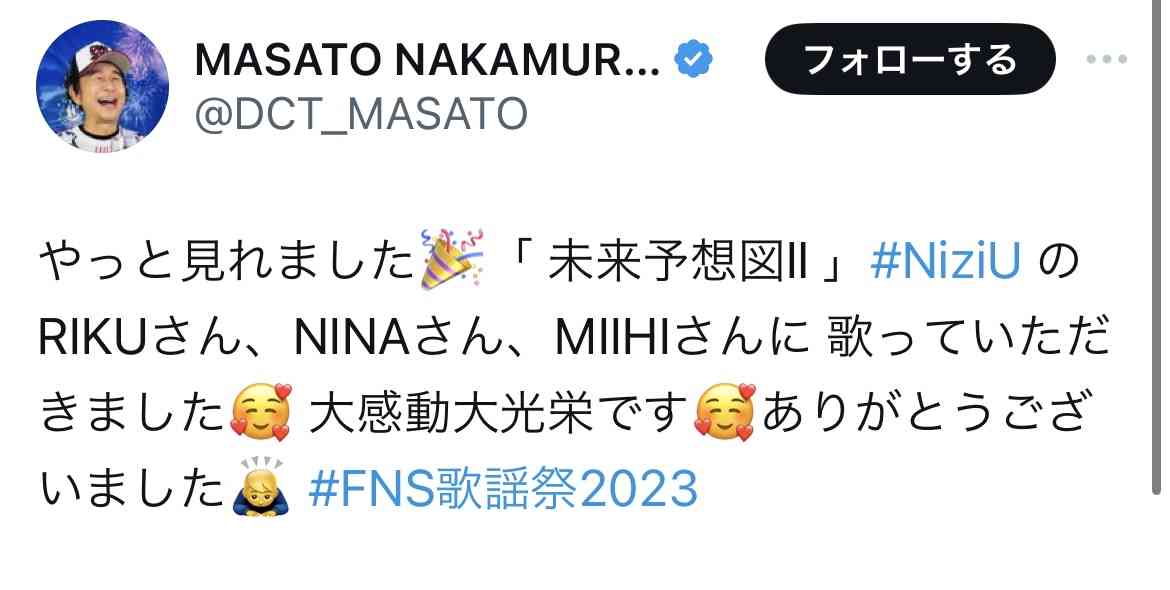Open MASATO NAKAMURA's profile avatar photo
This screenshot has width=1170, height=590.
click(x=102, y=87)
